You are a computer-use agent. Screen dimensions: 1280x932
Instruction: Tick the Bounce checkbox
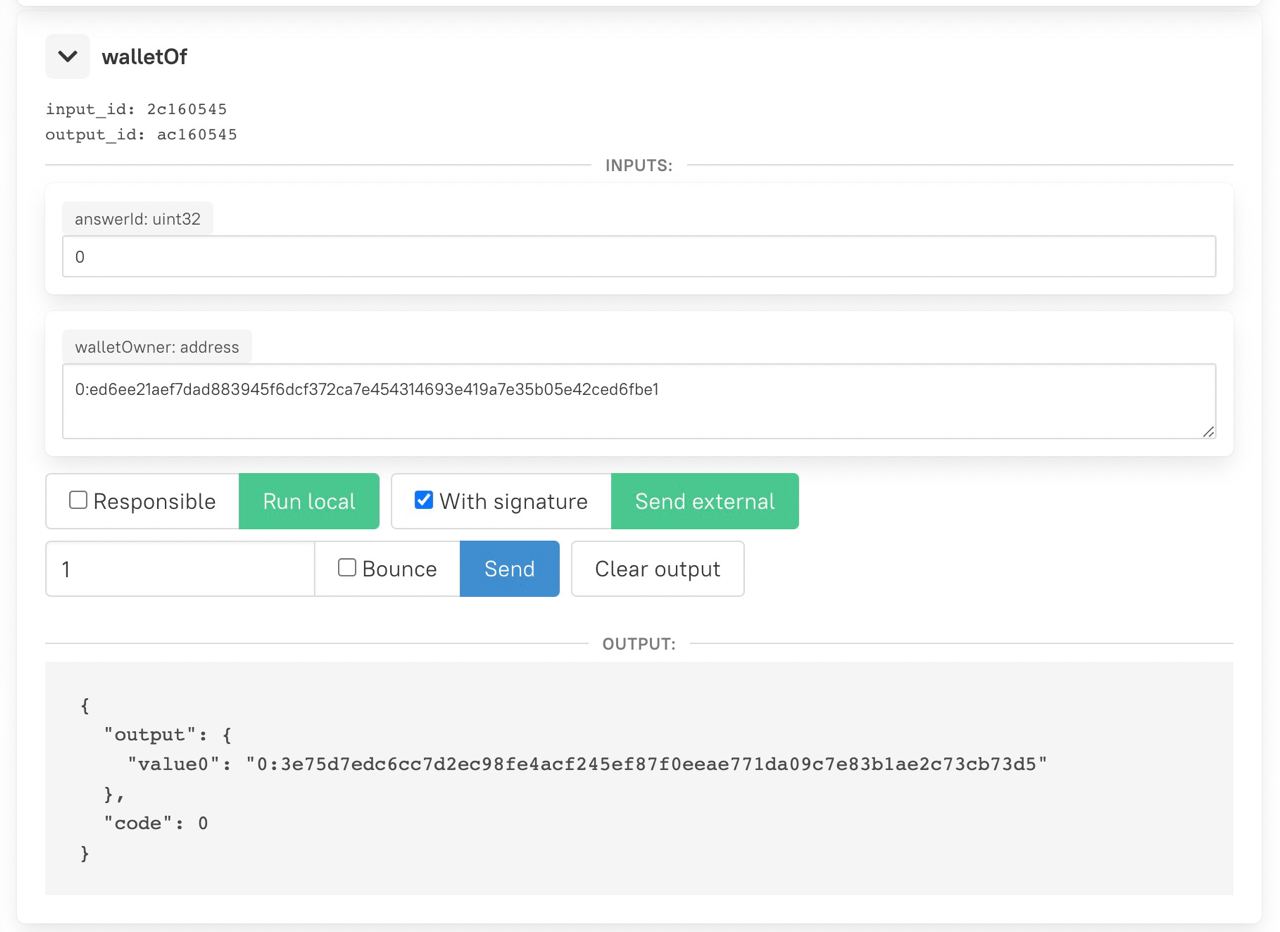tap(347, 568)
